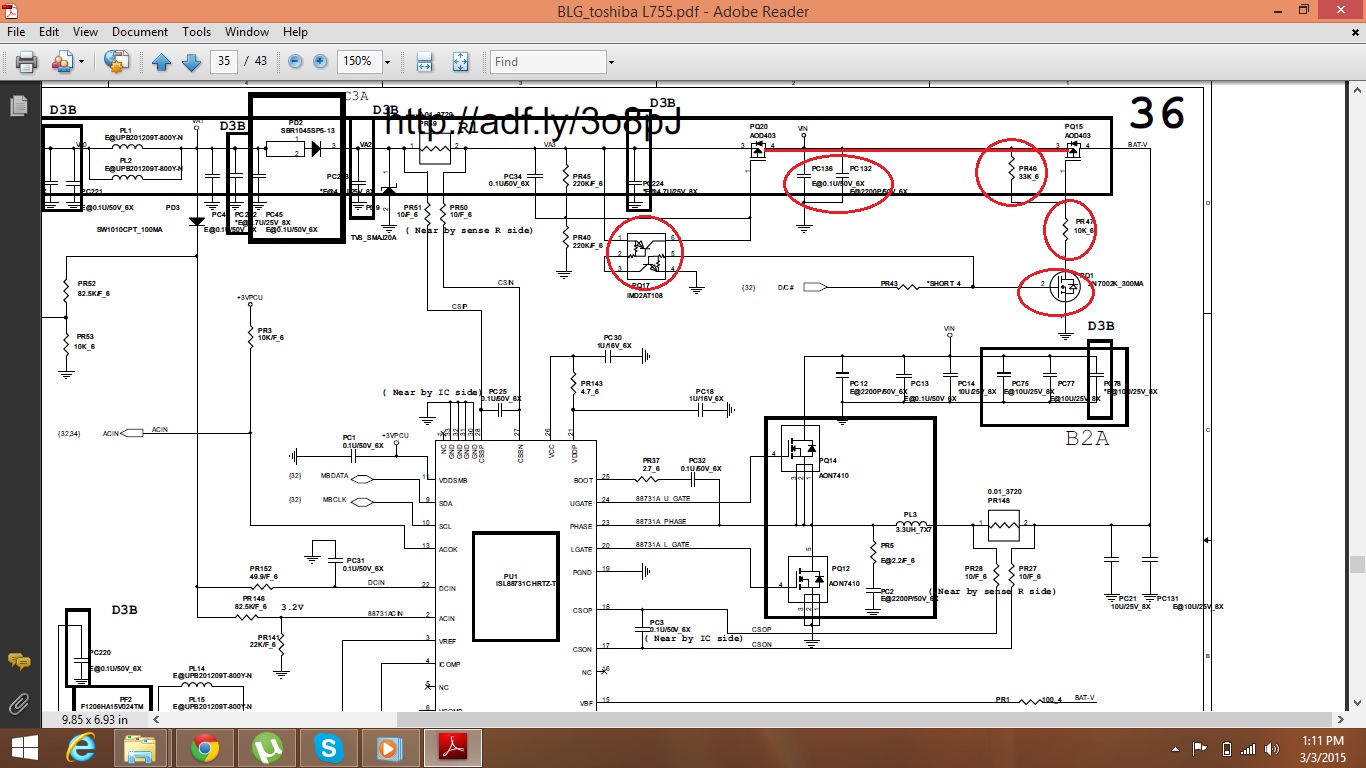Click the battery status tray icon

(x=1227, y=749)
